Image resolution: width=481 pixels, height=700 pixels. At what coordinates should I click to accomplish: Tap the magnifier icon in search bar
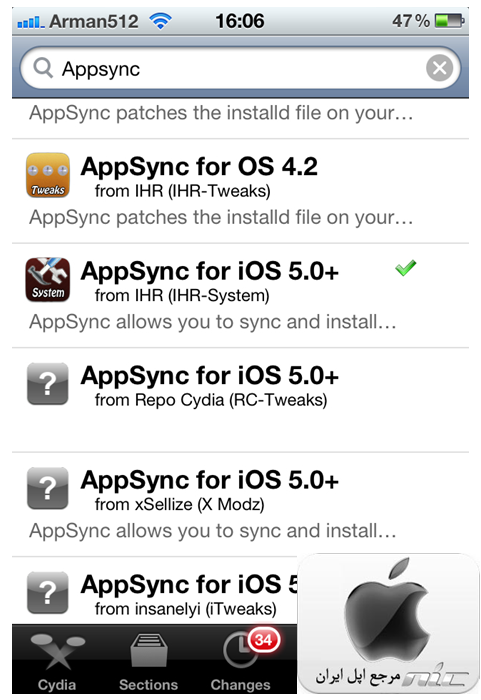click(x=43, y=68)
